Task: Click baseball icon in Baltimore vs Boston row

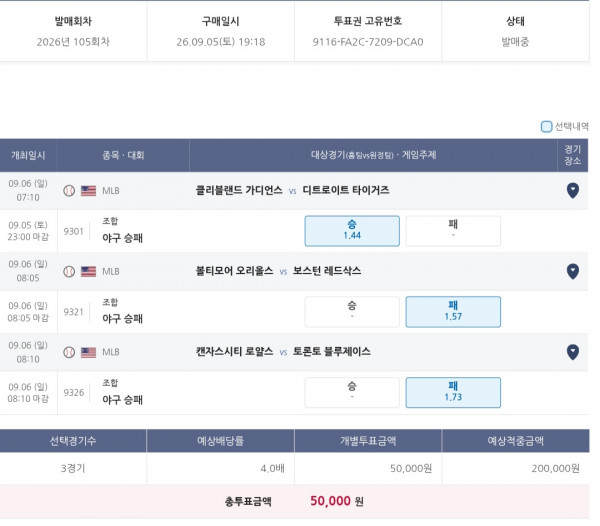Action: pyautogui.click(x=69, y=271)
